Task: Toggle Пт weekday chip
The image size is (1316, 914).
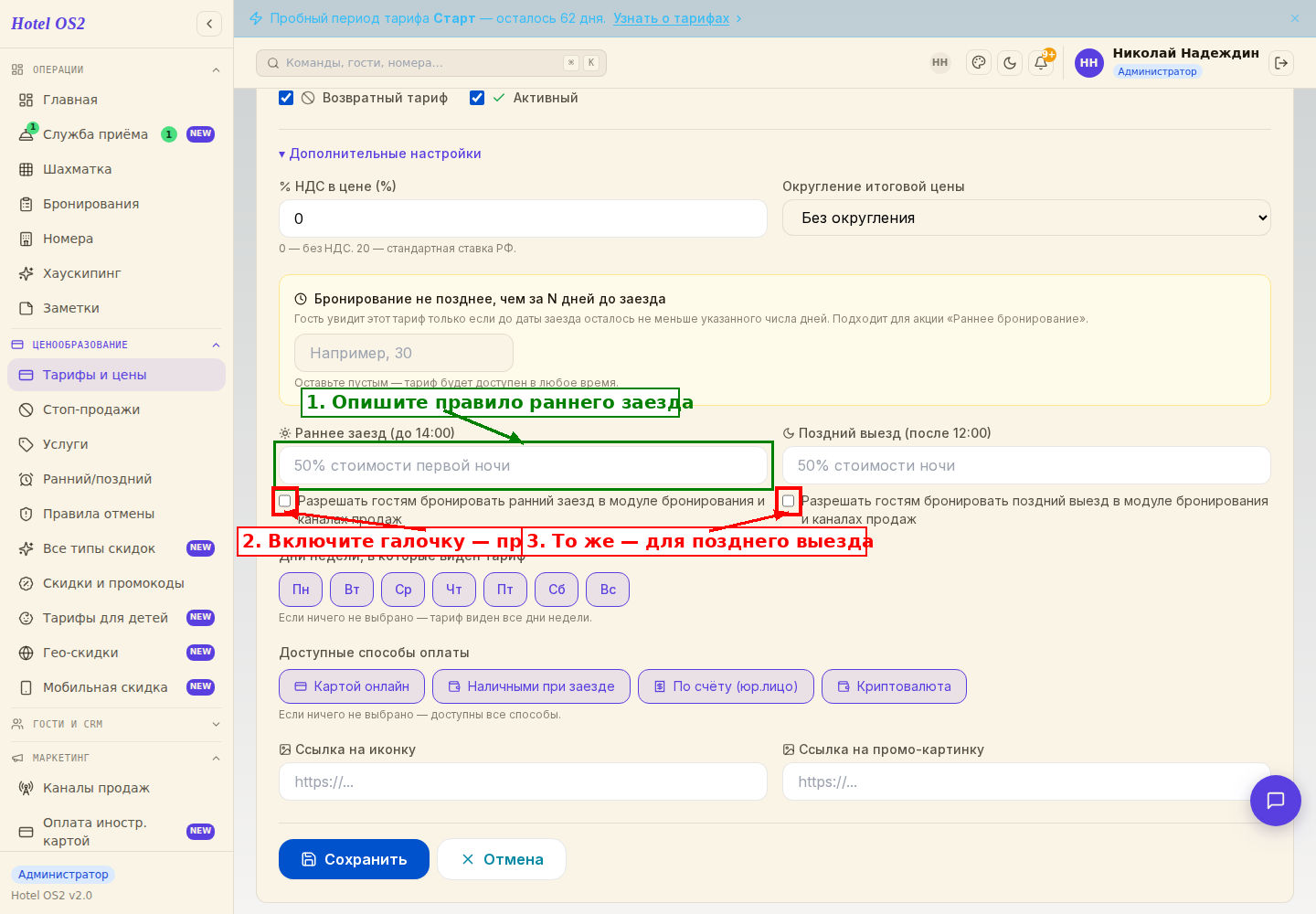Action: click(x=505, y=590)
